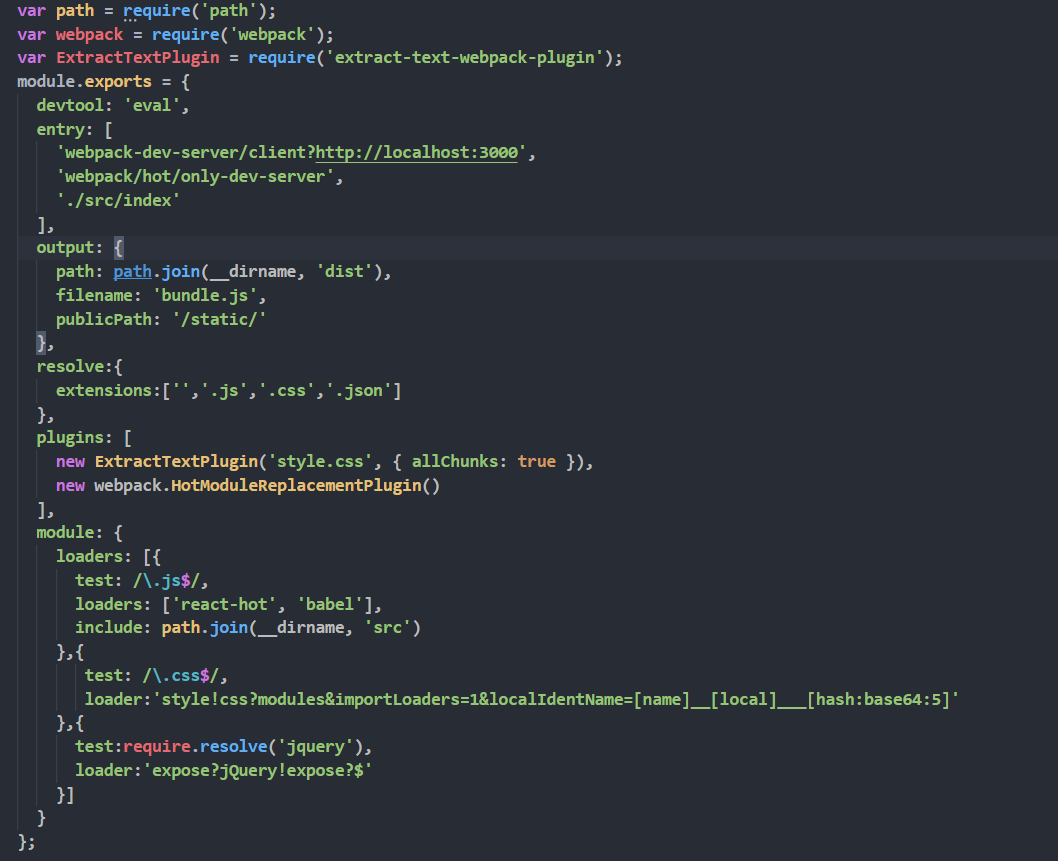The image size is (1058, 861).
Task: Select the '/static/' string
Action: pyautogui.click(x=219, y=318)
